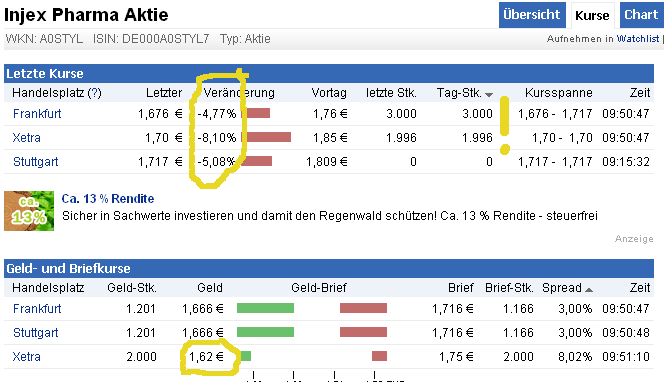Switch to the Kurse tab
The height and width of the screenshot is (382, 664).
click(x=592, y=15)
